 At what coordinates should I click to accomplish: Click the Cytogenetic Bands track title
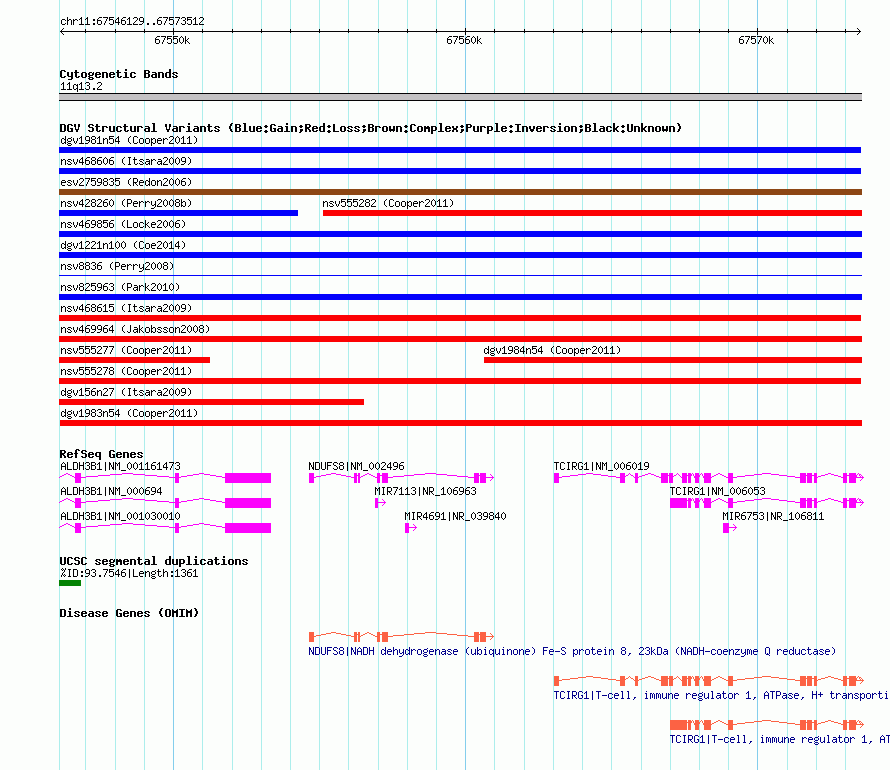pyautogui.click(x=119, y=74)
